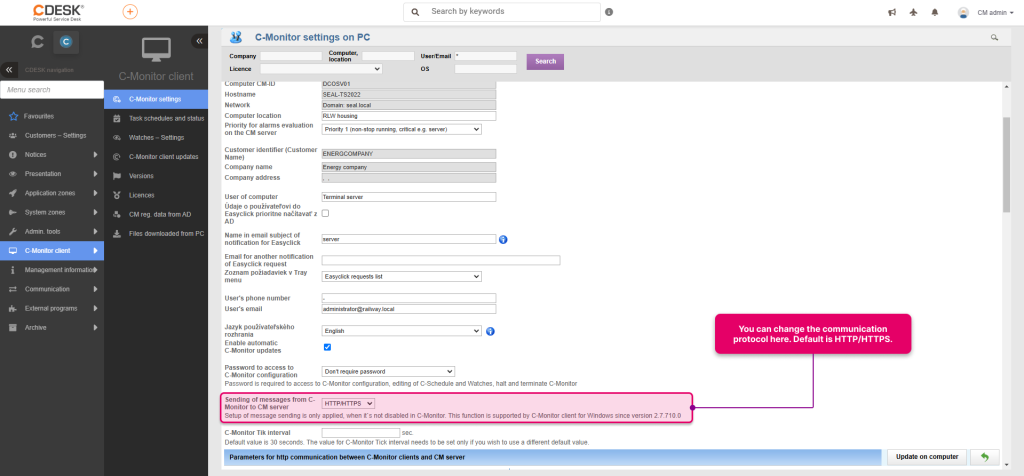The height and width of the screenshot is (476, 1024).
Task: Click the User/Email filter input
Action: [x=485, y=56]
